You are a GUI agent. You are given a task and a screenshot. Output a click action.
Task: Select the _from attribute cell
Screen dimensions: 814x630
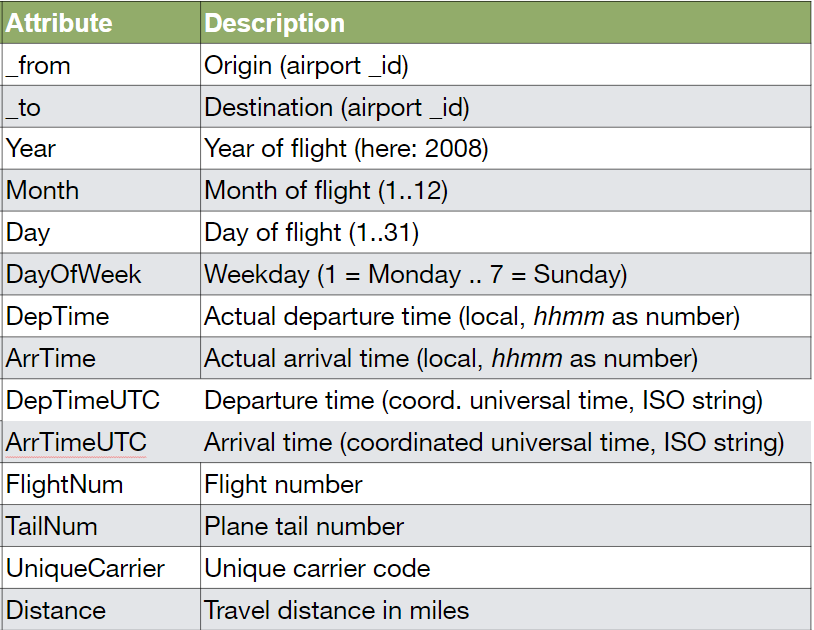[101, 65]
